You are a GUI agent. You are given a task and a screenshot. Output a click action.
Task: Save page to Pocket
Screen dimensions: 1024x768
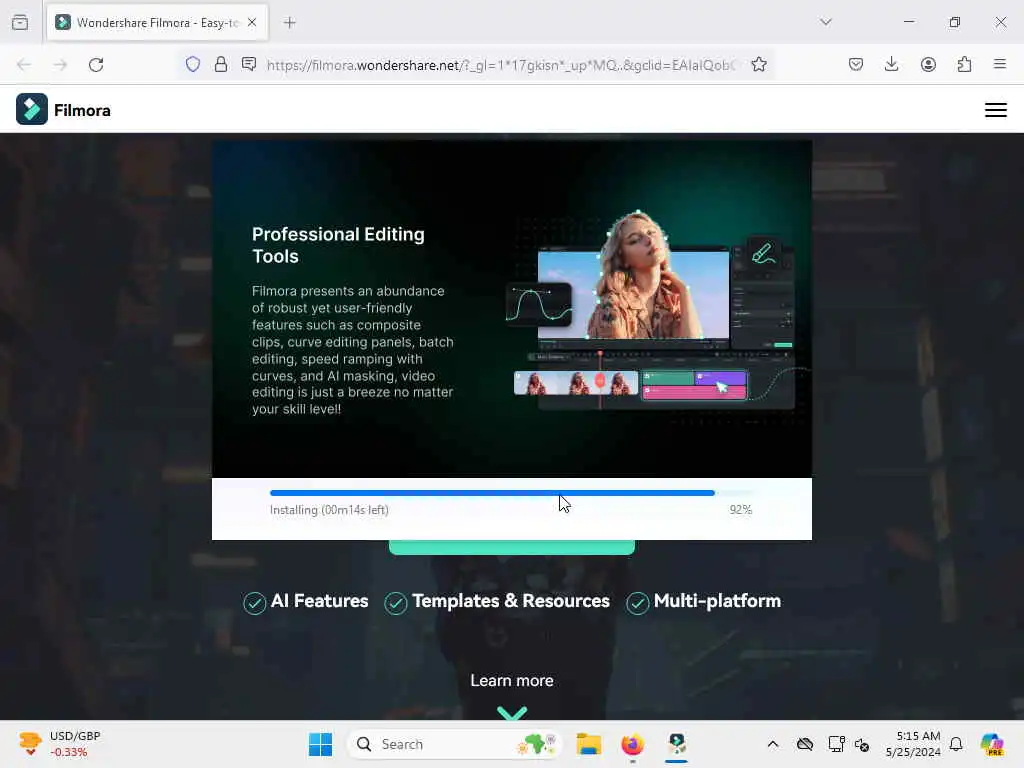coord(856,64)
